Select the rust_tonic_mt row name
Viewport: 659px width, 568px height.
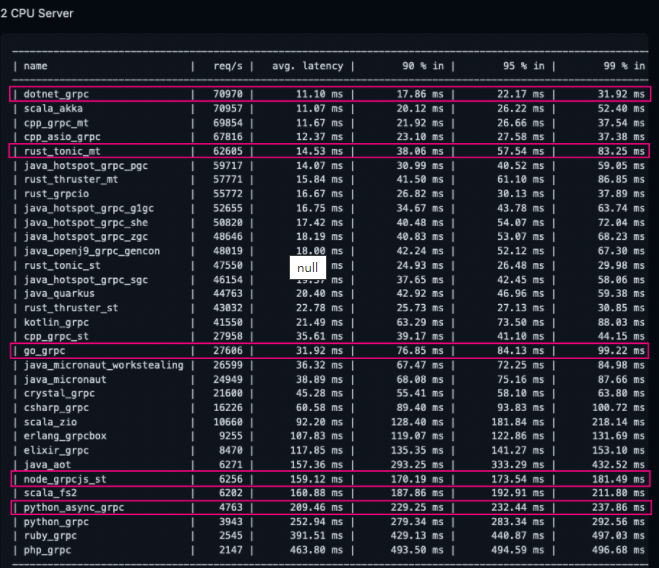pos(62,151)
